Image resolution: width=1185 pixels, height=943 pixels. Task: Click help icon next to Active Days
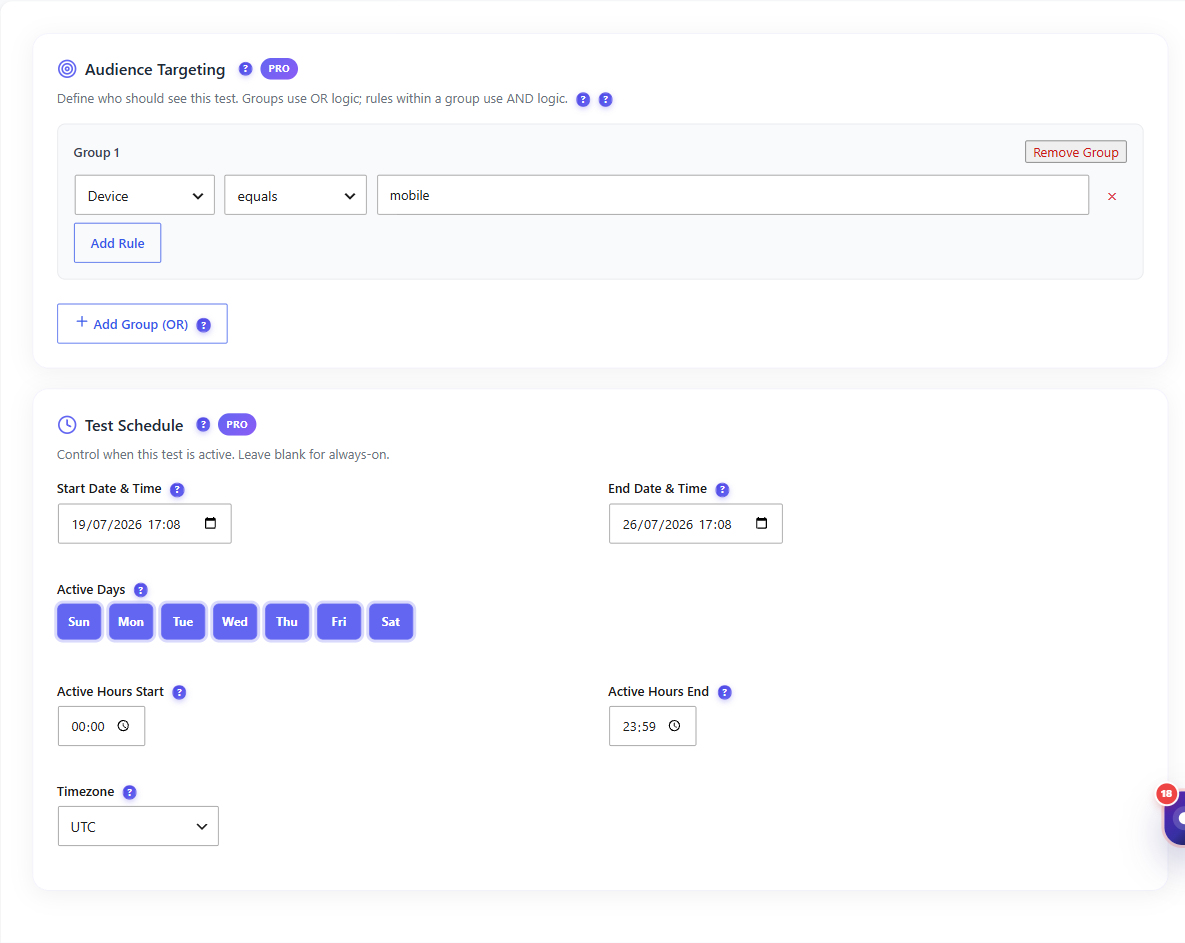coord(141,590)
